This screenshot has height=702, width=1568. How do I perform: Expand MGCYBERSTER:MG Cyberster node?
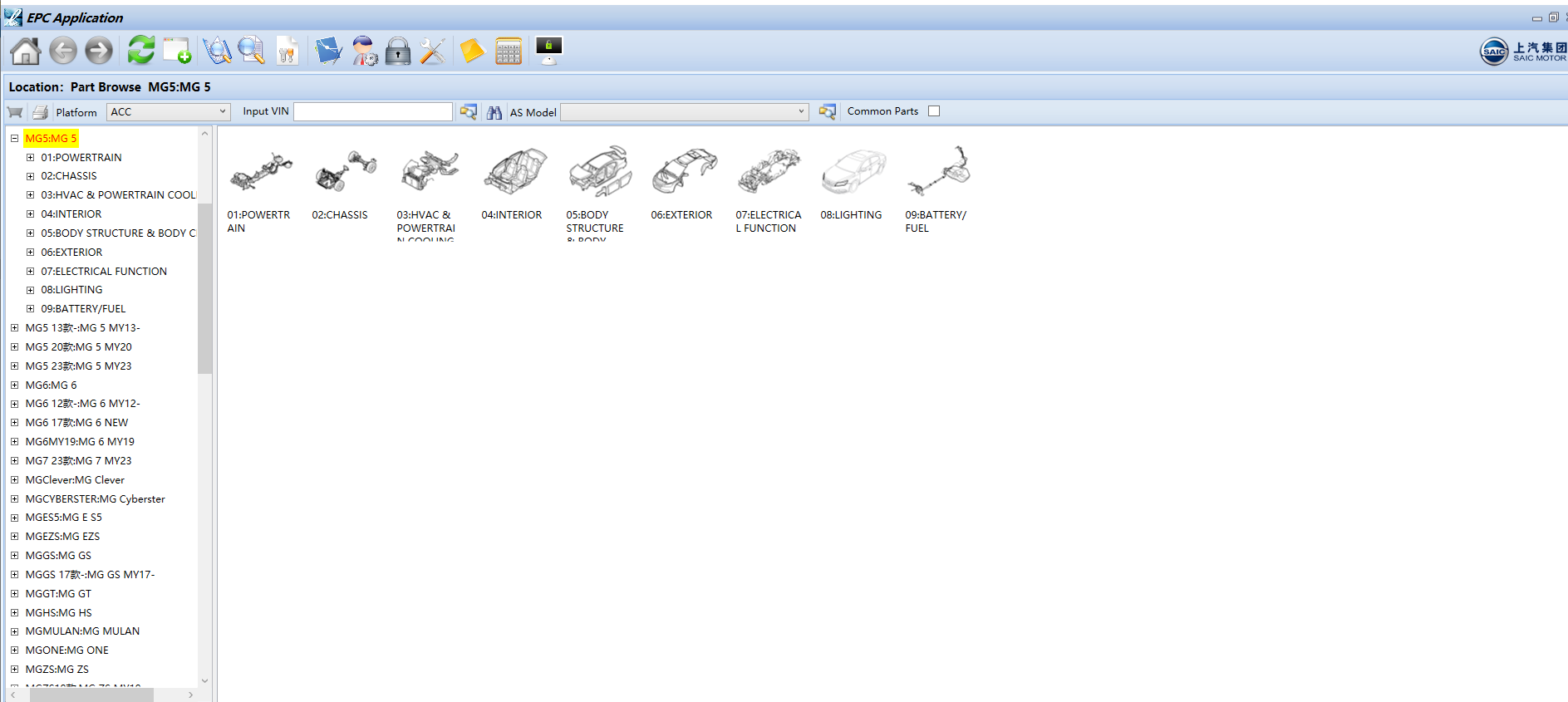15,499
